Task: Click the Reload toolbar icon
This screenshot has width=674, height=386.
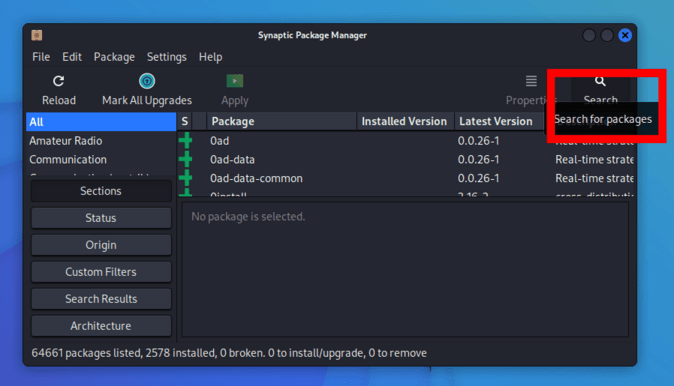Action: click(x=58, y=81)
